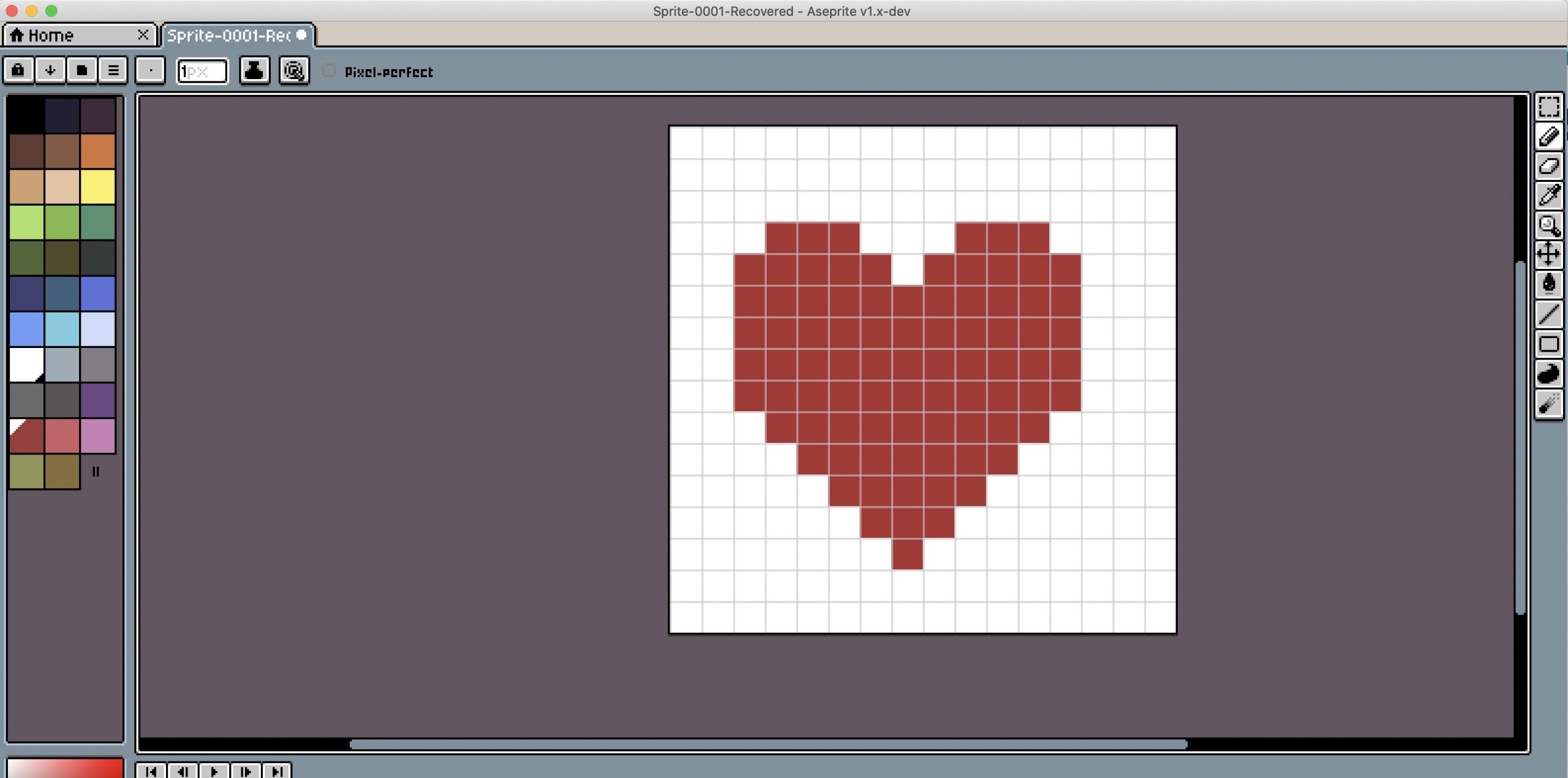
Task: Select the Rectangular Marquee tool
Action: tap(1548, 107)
